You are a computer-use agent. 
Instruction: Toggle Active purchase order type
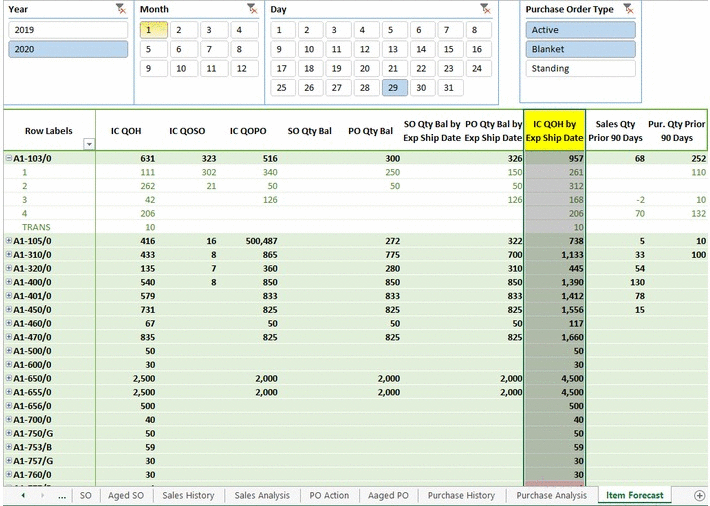[x=580, y=30]
